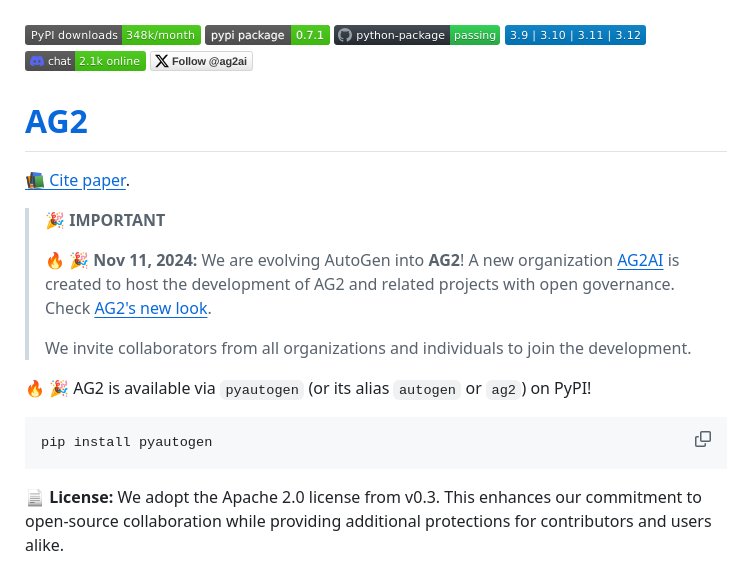Open the pypi package 0.7.1 badge
This screenshot has height=564, width=736.
267,35
